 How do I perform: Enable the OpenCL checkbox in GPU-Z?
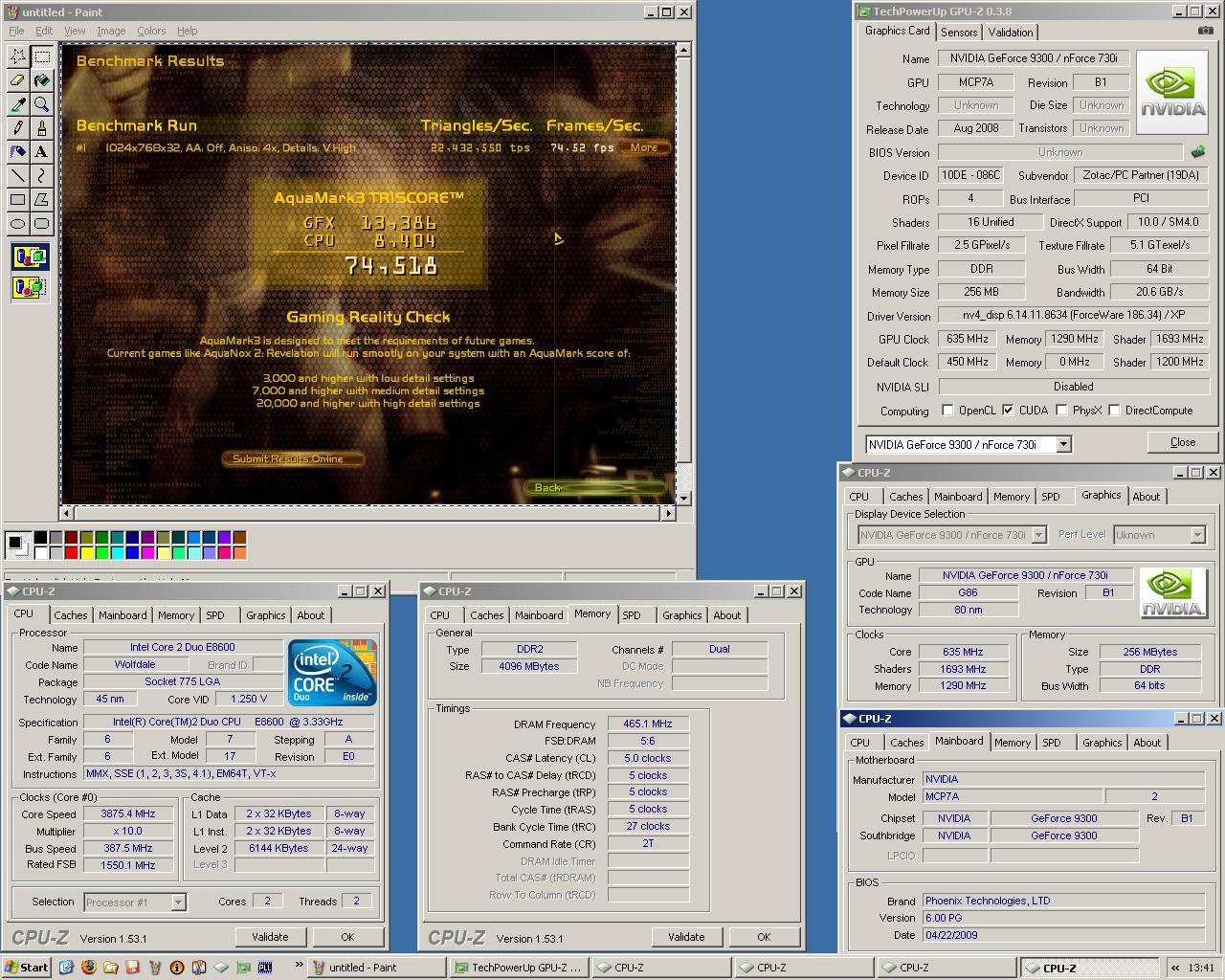947,411
